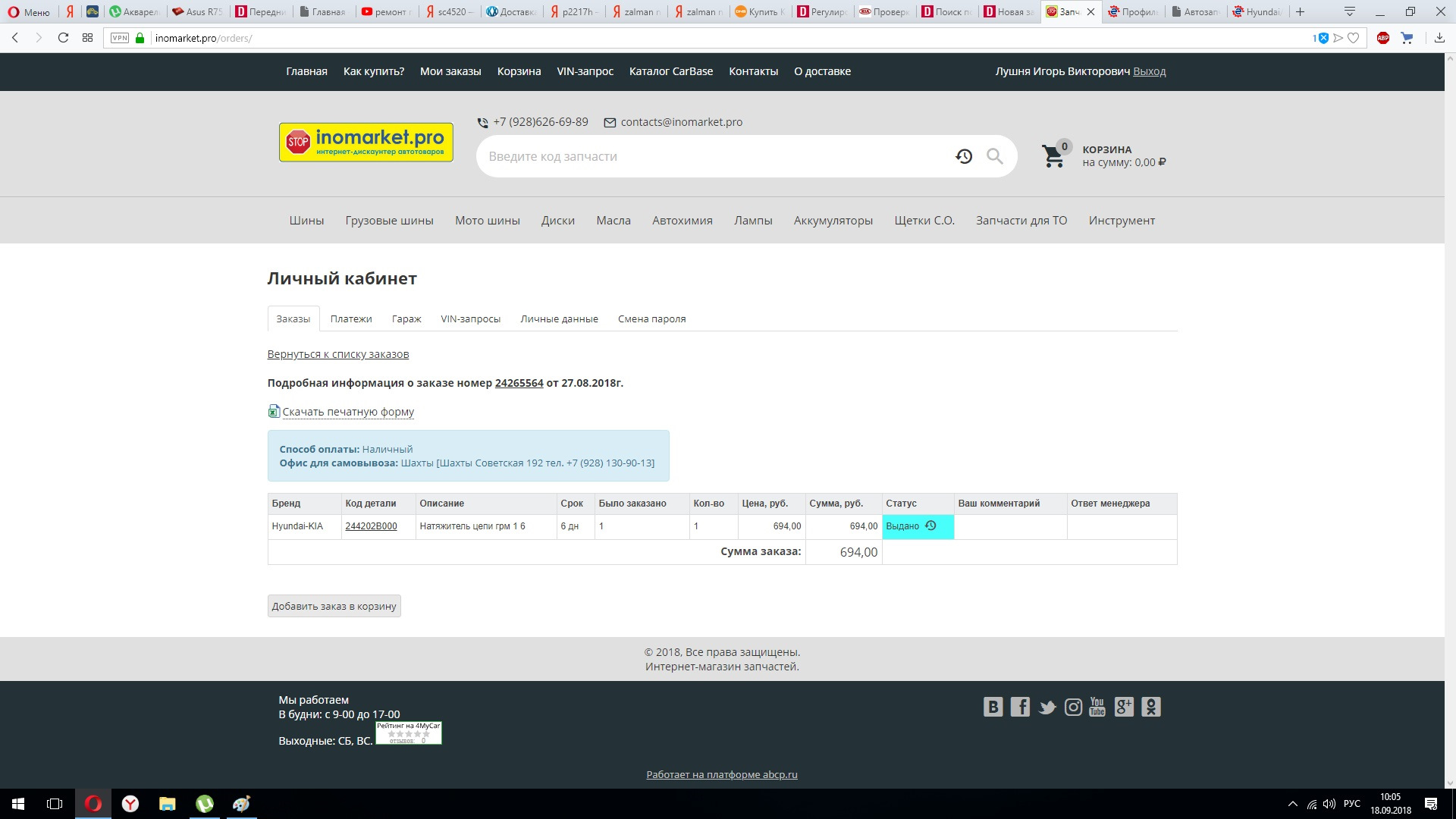Open the Instagram social icon

point(1073,707)
